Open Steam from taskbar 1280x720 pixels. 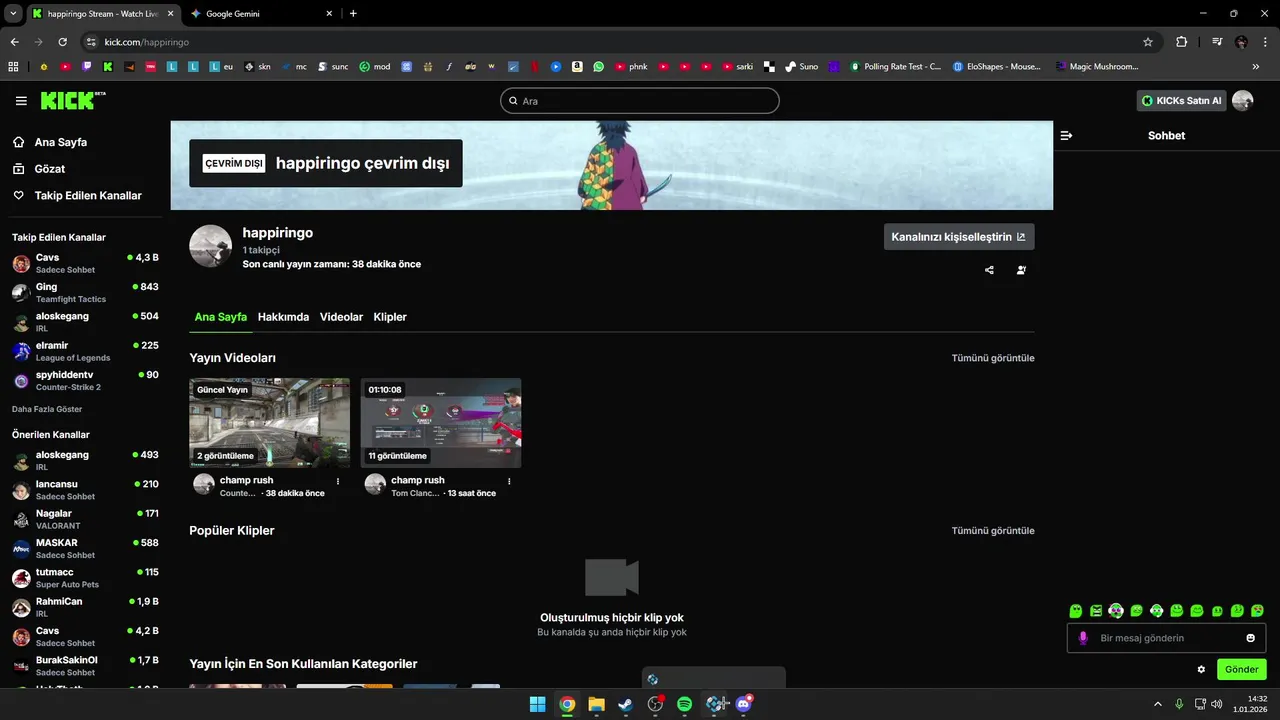626,704
